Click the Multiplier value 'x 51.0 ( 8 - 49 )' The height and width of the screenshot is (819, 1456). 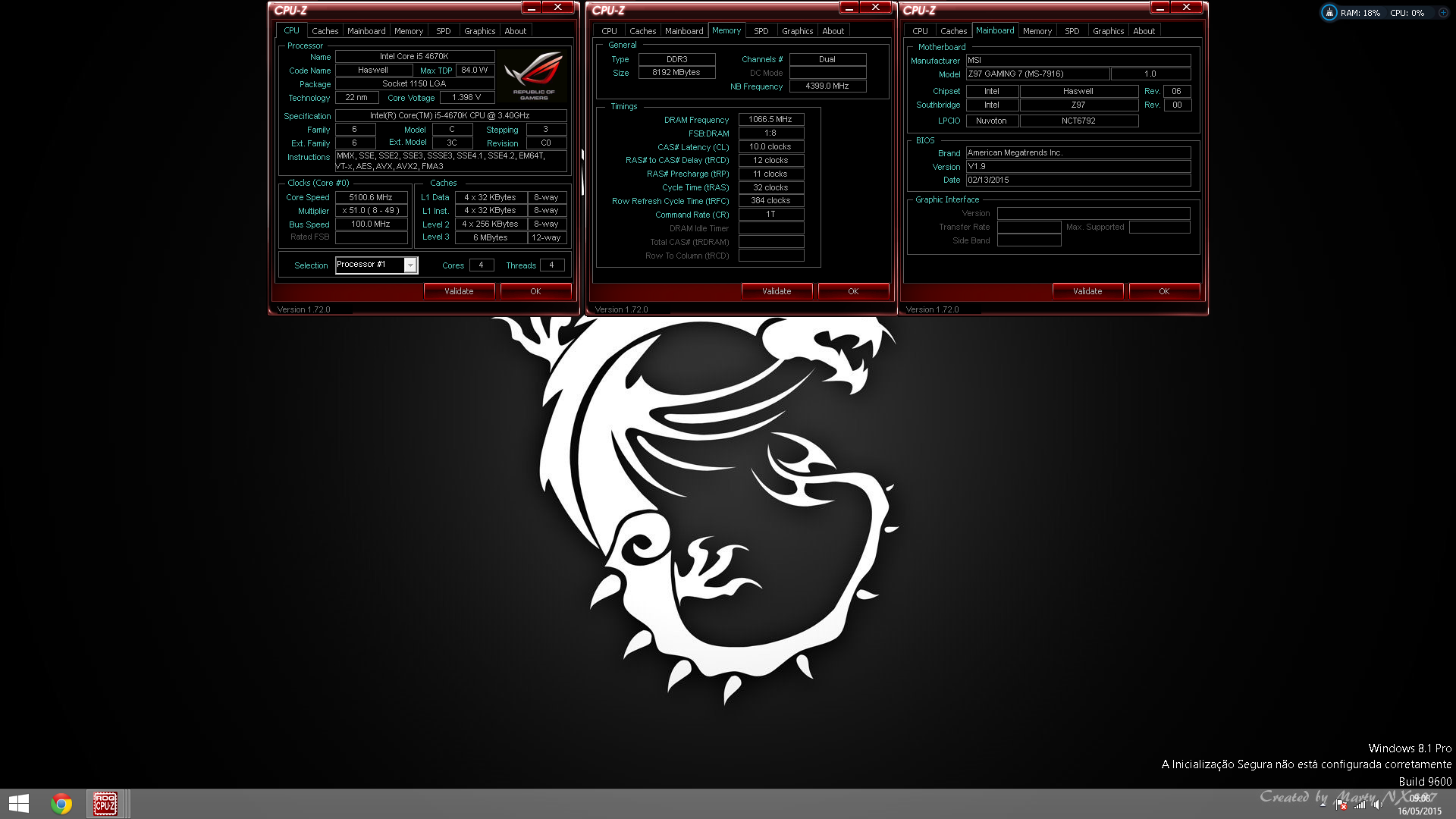click(x=371, y=211)
